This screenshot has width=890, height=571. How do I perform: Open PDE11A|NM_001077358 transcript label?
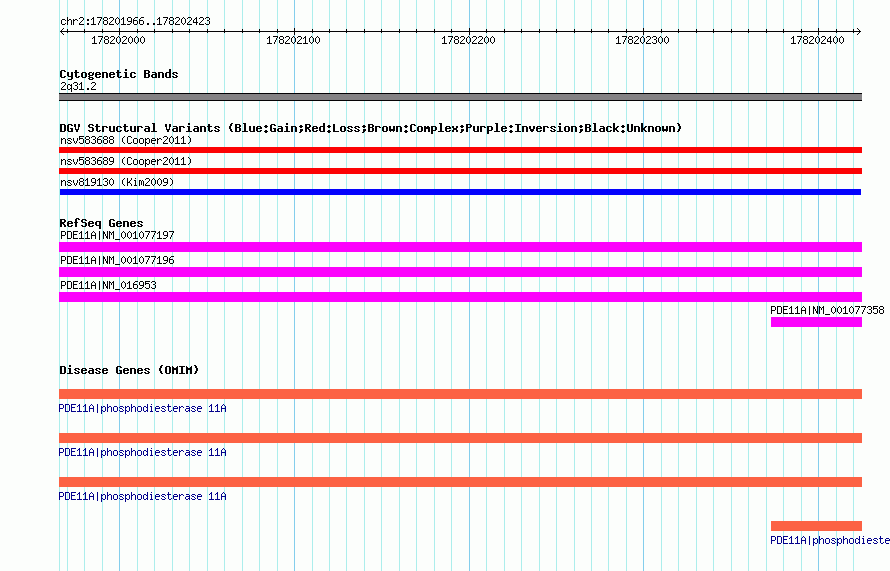click(x=827, y=310)
